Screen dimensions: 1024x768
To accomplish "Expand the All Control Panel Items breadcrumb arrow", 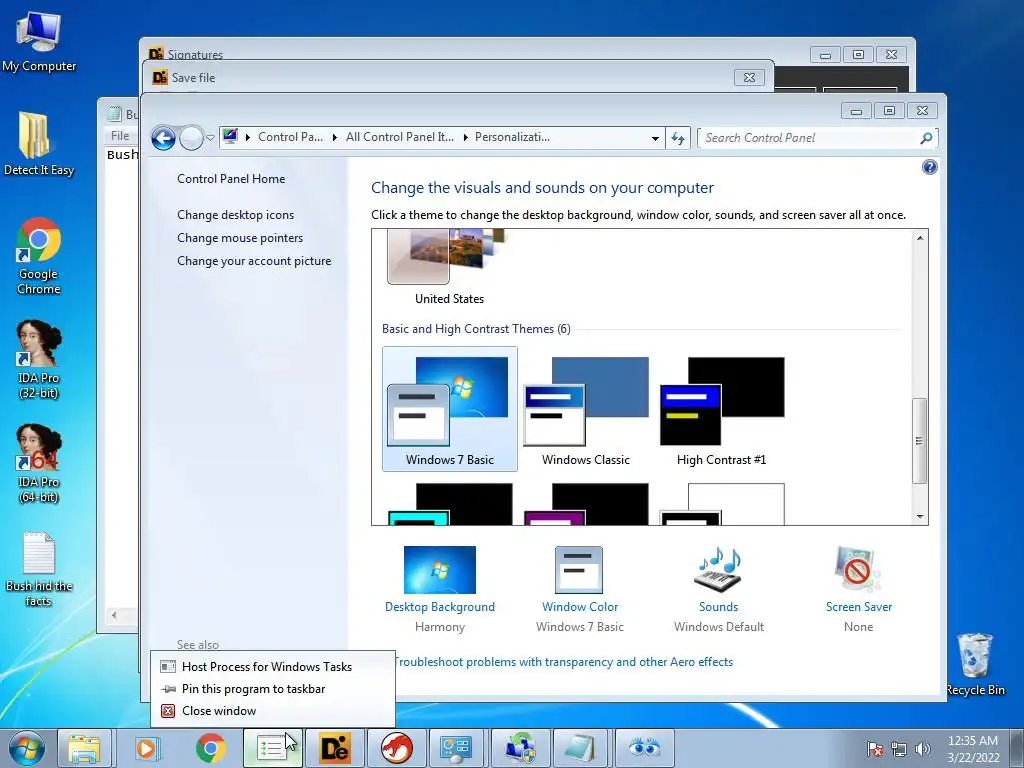I will coord(466,137).
